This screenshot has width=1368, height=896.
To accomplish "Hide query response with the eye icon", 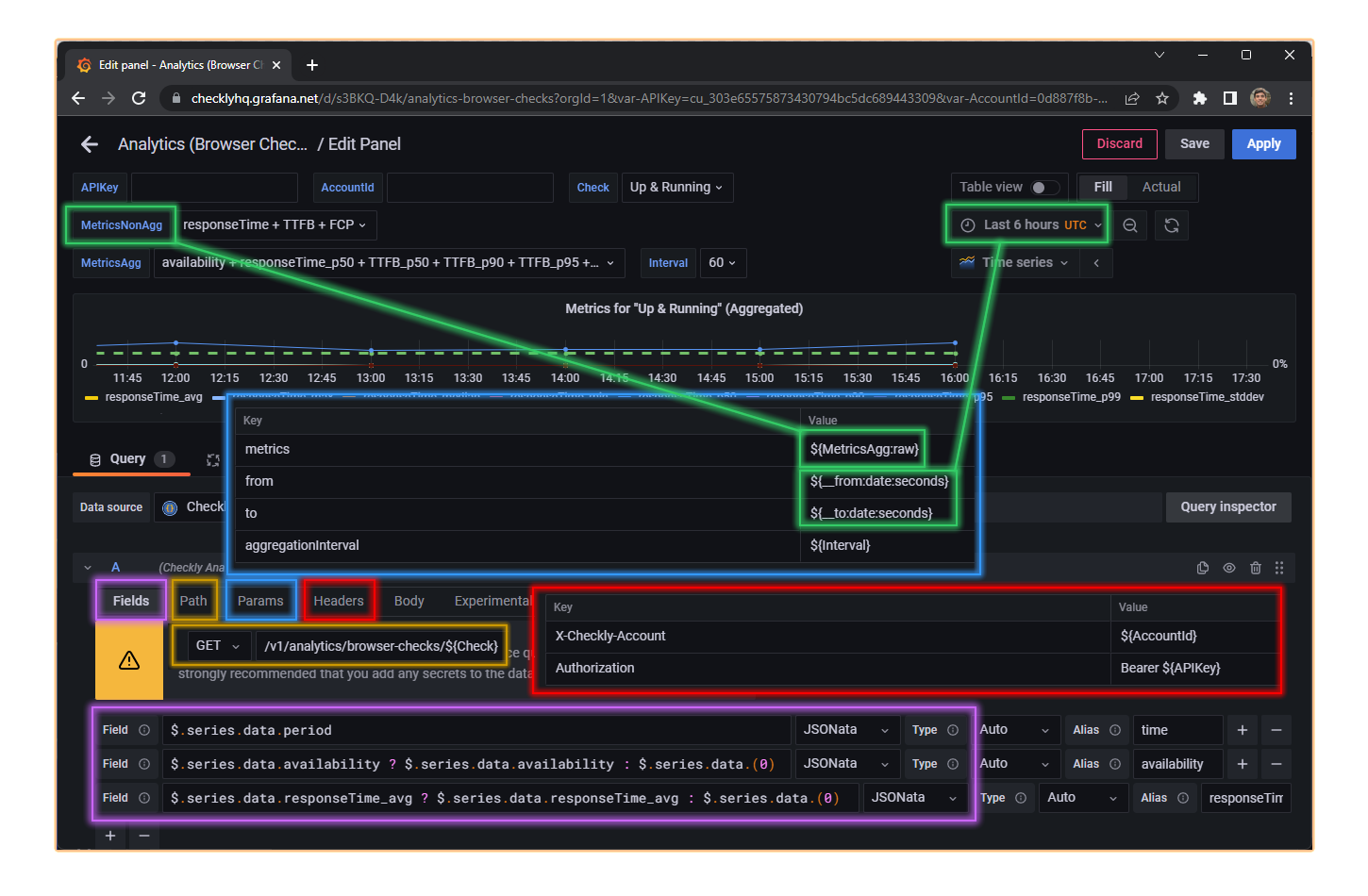I will pos(1229,567).
